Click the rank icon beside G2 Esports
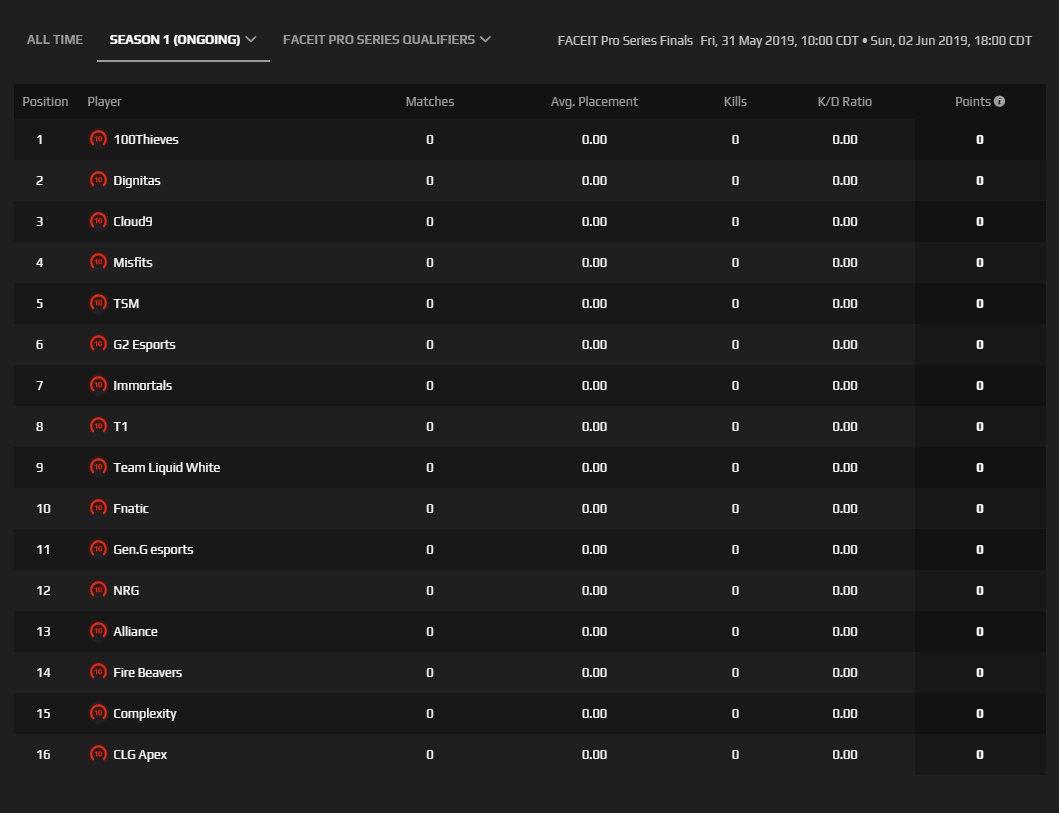 coord(98,344)
